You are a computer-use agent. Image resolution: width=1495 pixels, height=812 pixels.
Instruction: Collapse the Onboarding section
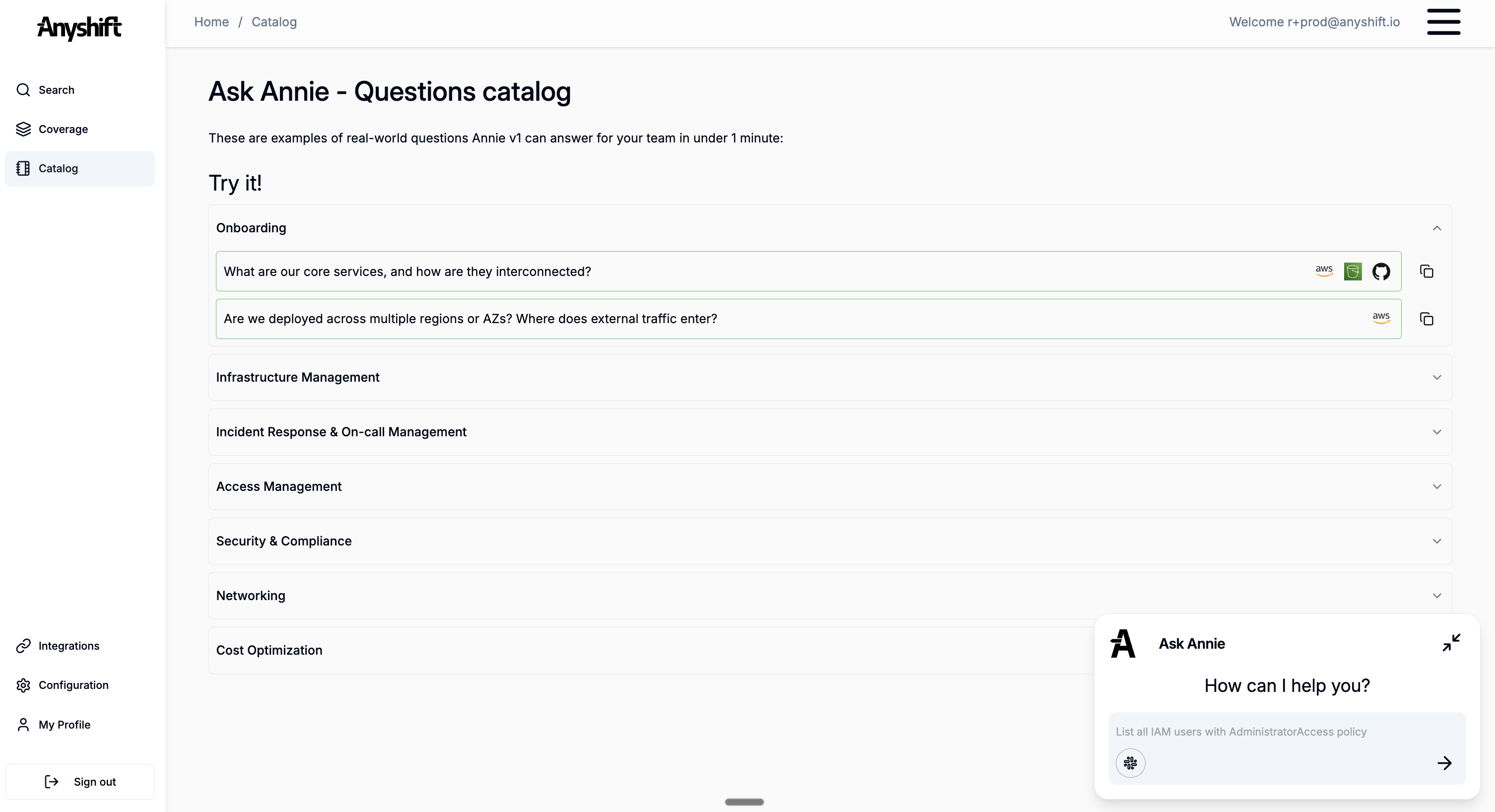coord(1436,228)
